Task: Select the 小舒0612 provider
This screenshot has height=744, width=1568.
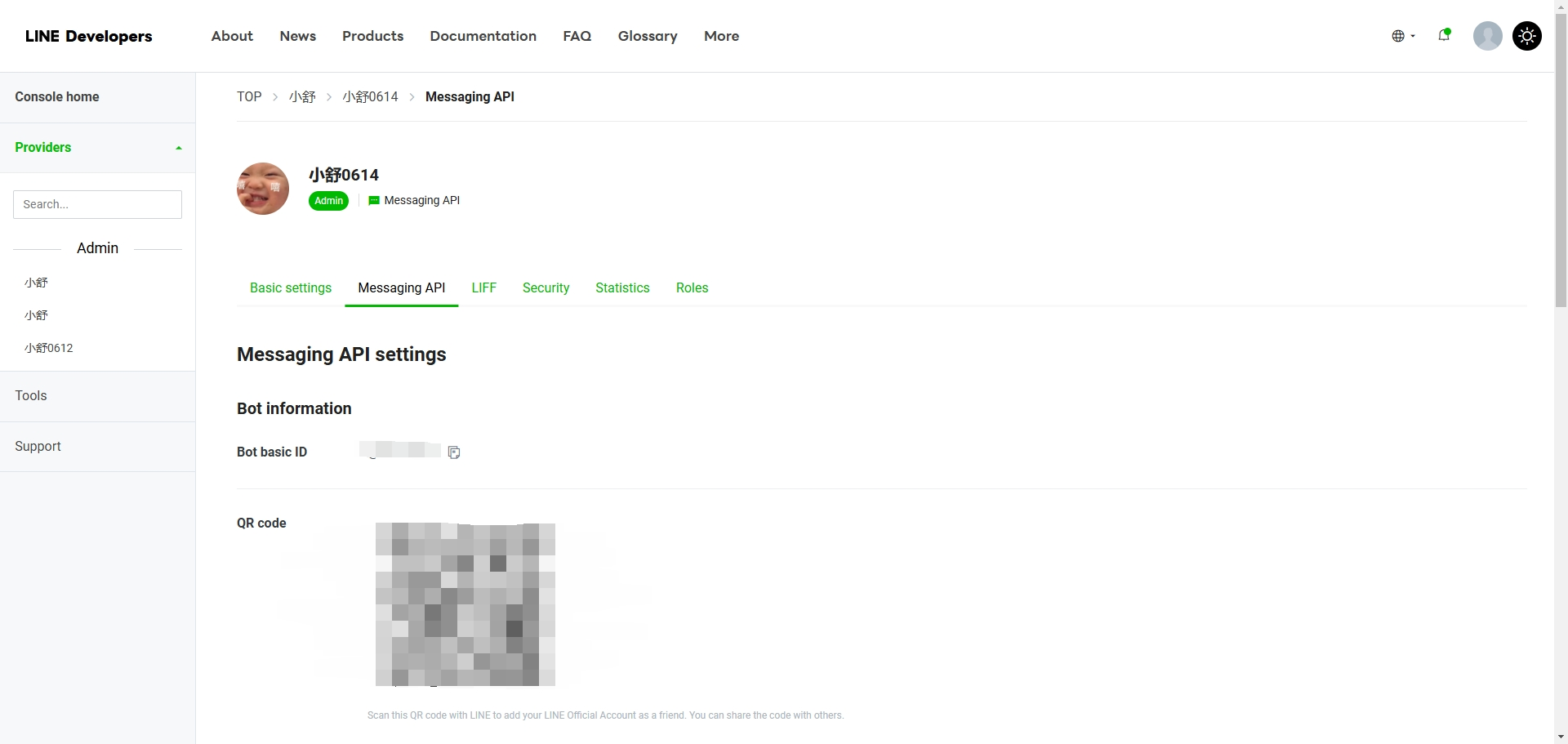Action: click(49, 348)
